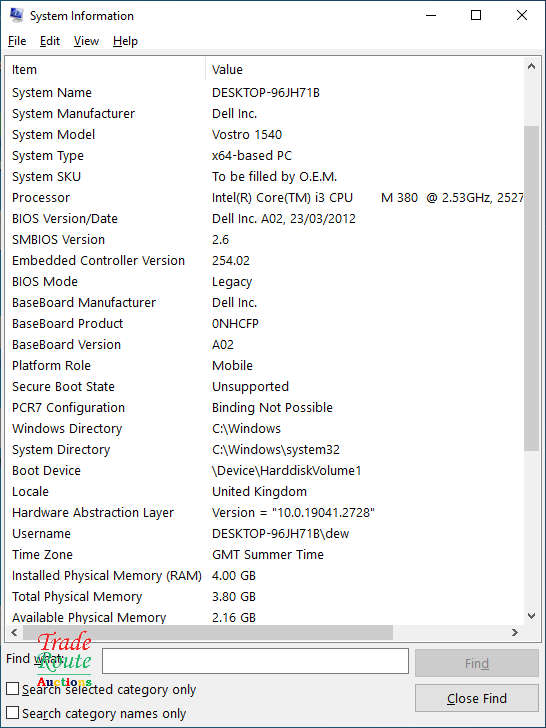
Task: Open the View menu
Action: 86,41
